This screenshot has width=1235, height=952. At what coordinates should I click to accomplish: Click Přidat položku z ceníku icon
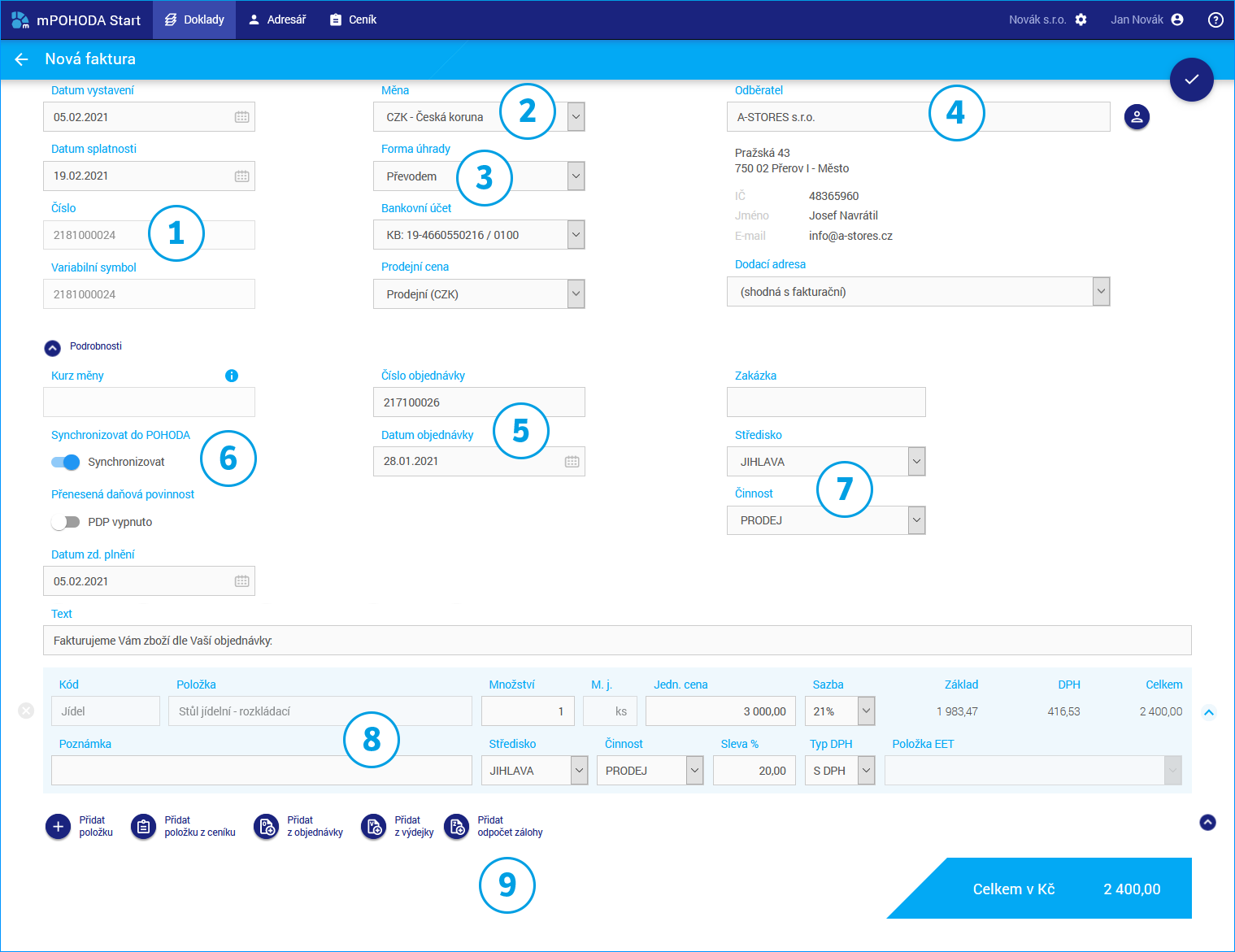pos(144,827)
